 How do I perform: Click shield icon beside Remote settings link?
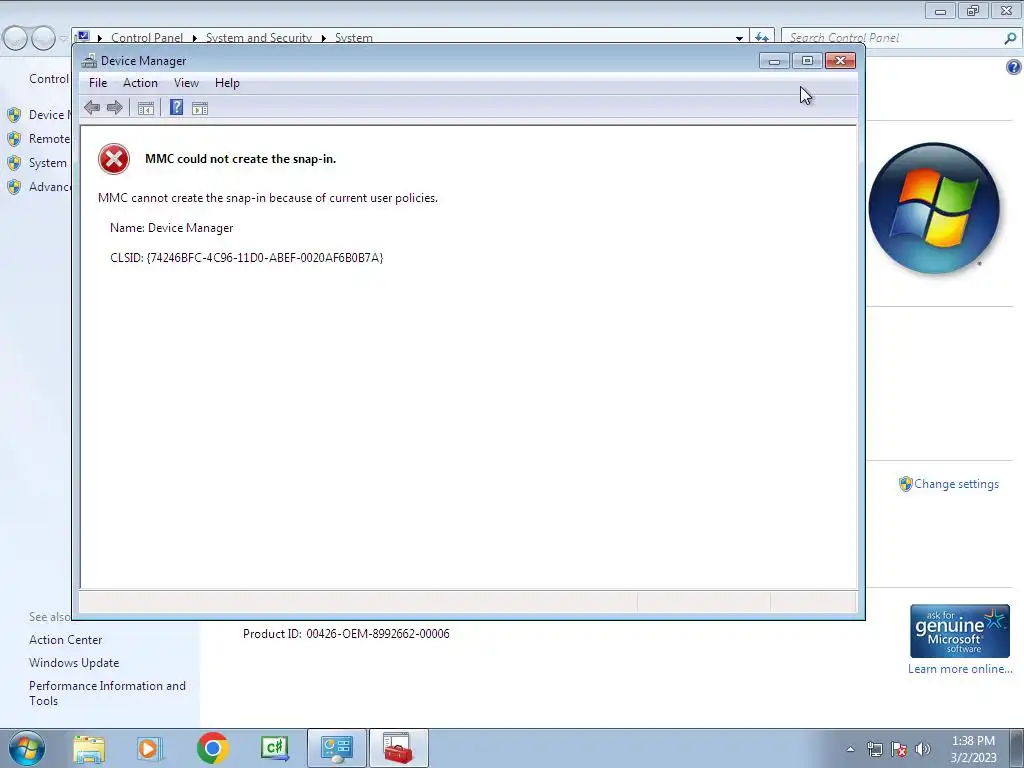pyautogui.click(x=14, y=139)
